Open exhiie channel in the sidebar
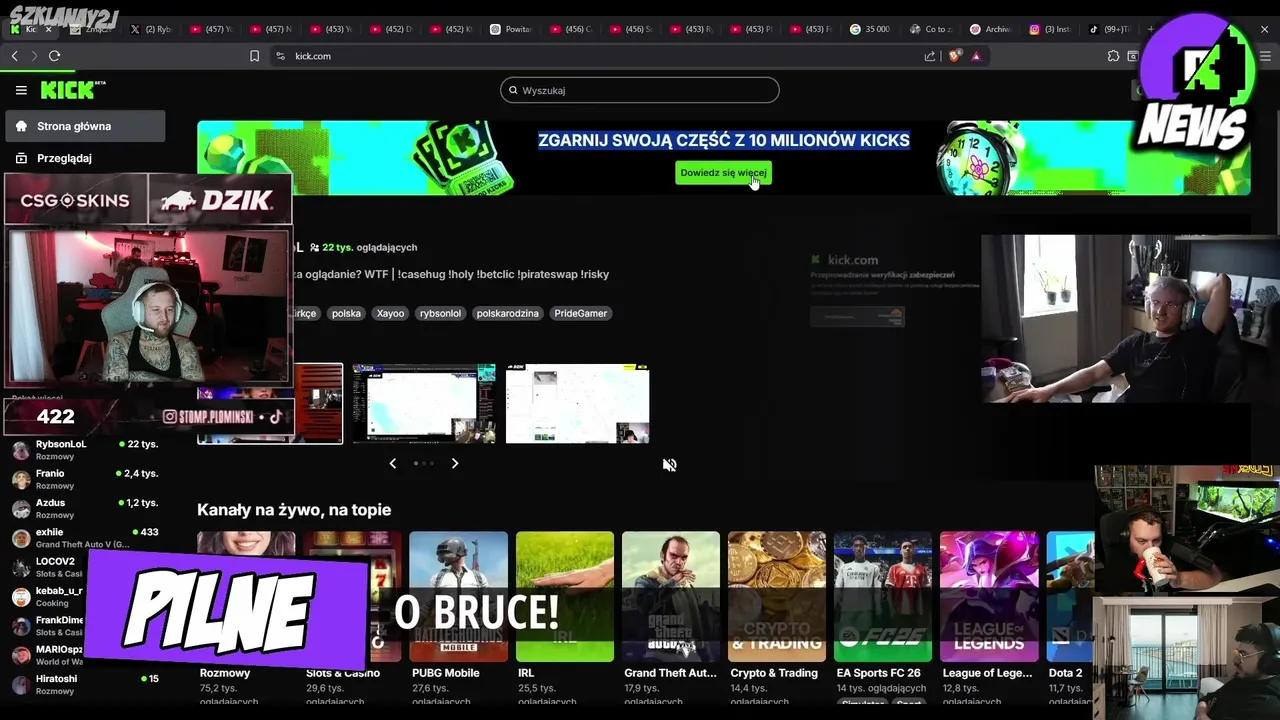The image size is (1280, 720). point(85,538)
